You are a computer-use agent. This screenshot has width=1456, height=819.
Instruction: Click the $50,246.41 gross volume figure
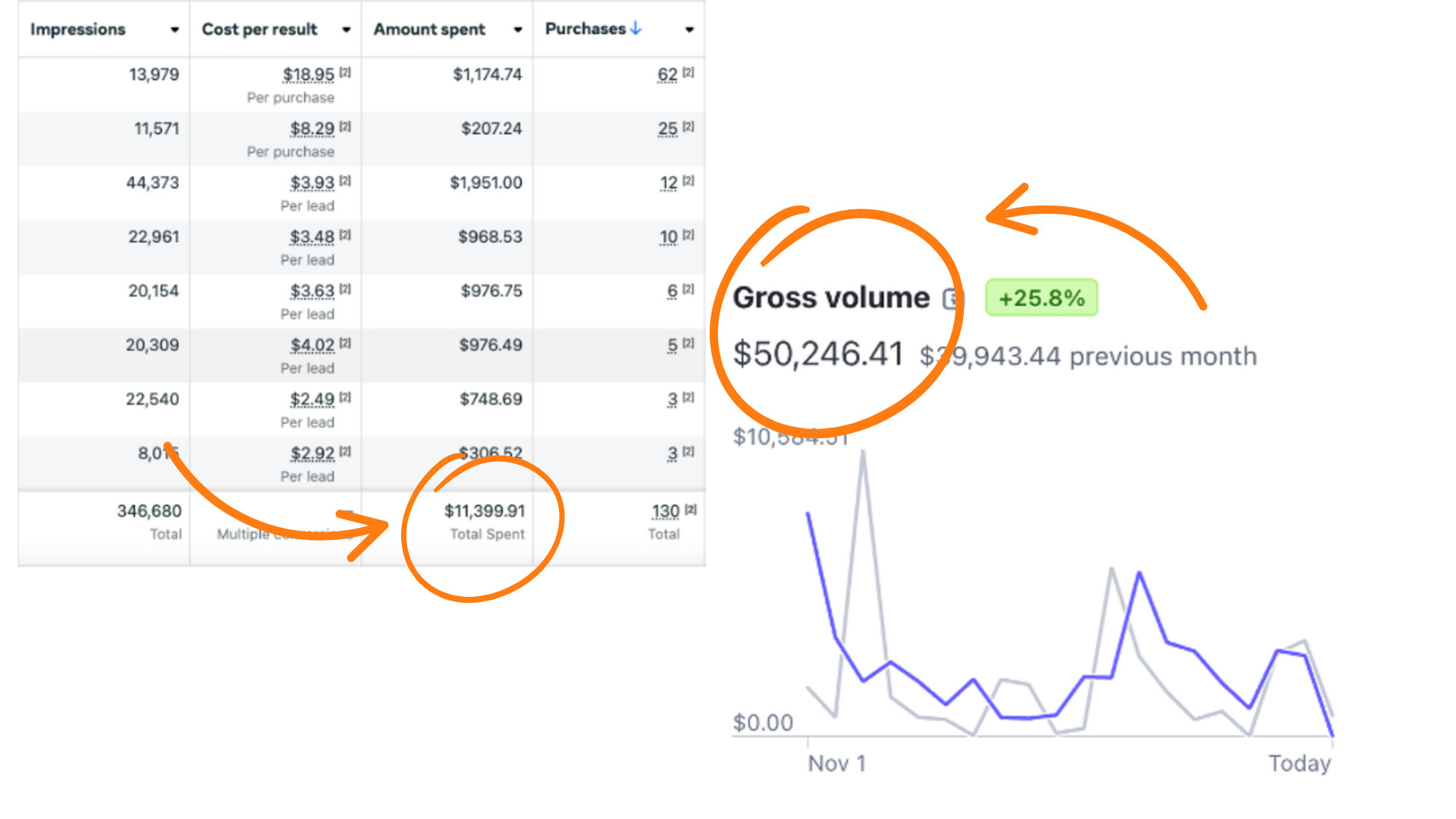click(x=817, y=354)
